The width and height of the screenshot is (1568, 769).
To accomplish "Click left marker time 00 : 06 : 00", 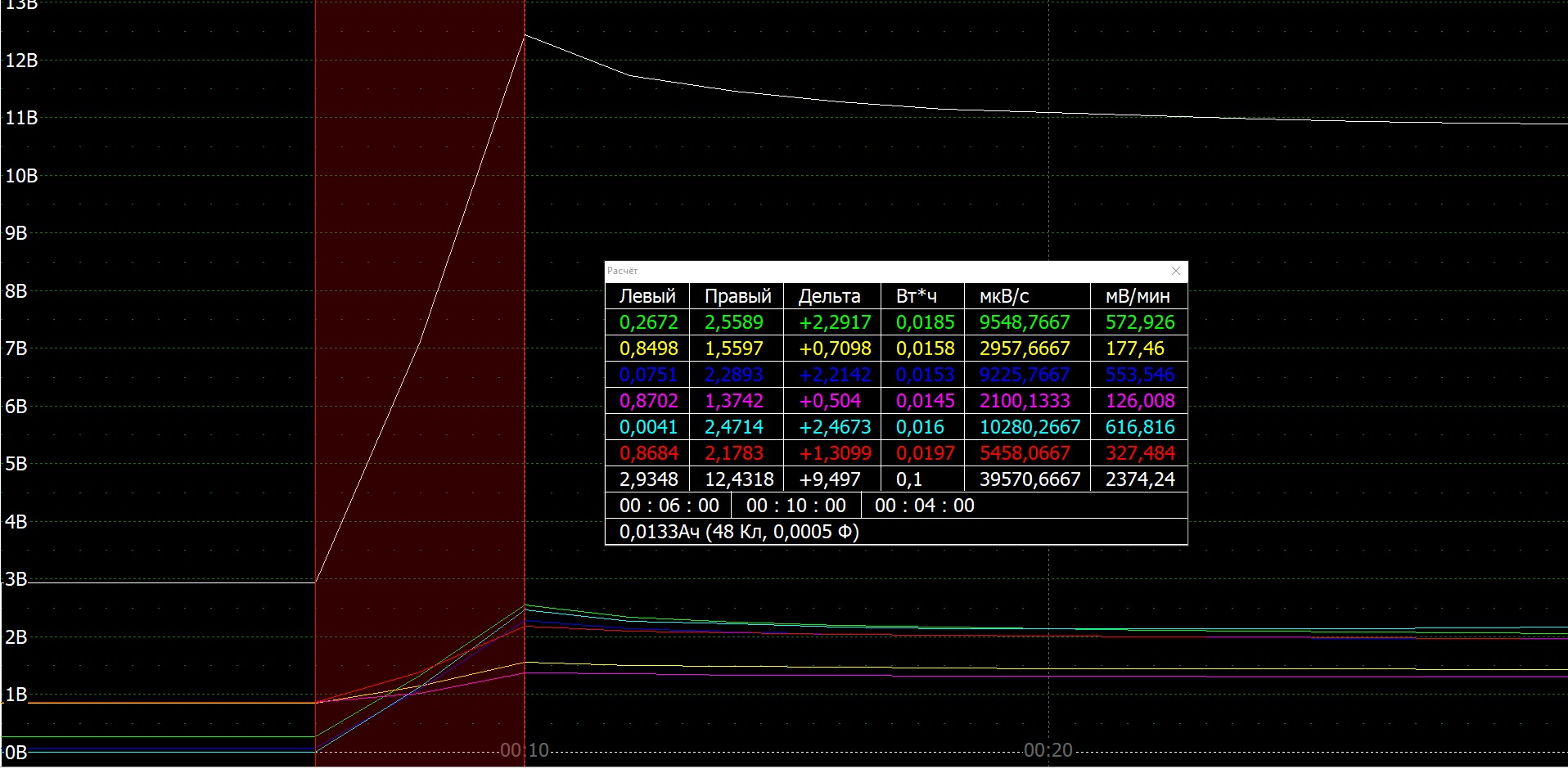I will click(x=669, y=506).
